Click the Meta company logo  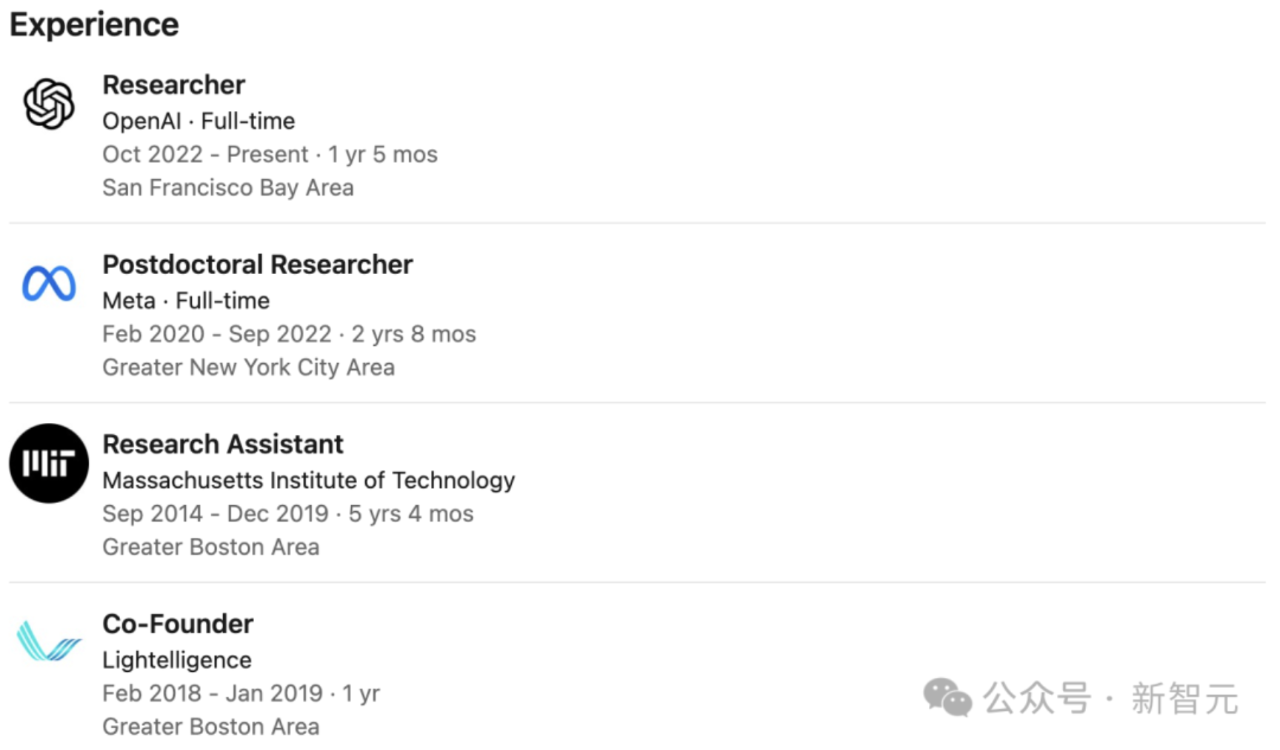tap(49, 284)
